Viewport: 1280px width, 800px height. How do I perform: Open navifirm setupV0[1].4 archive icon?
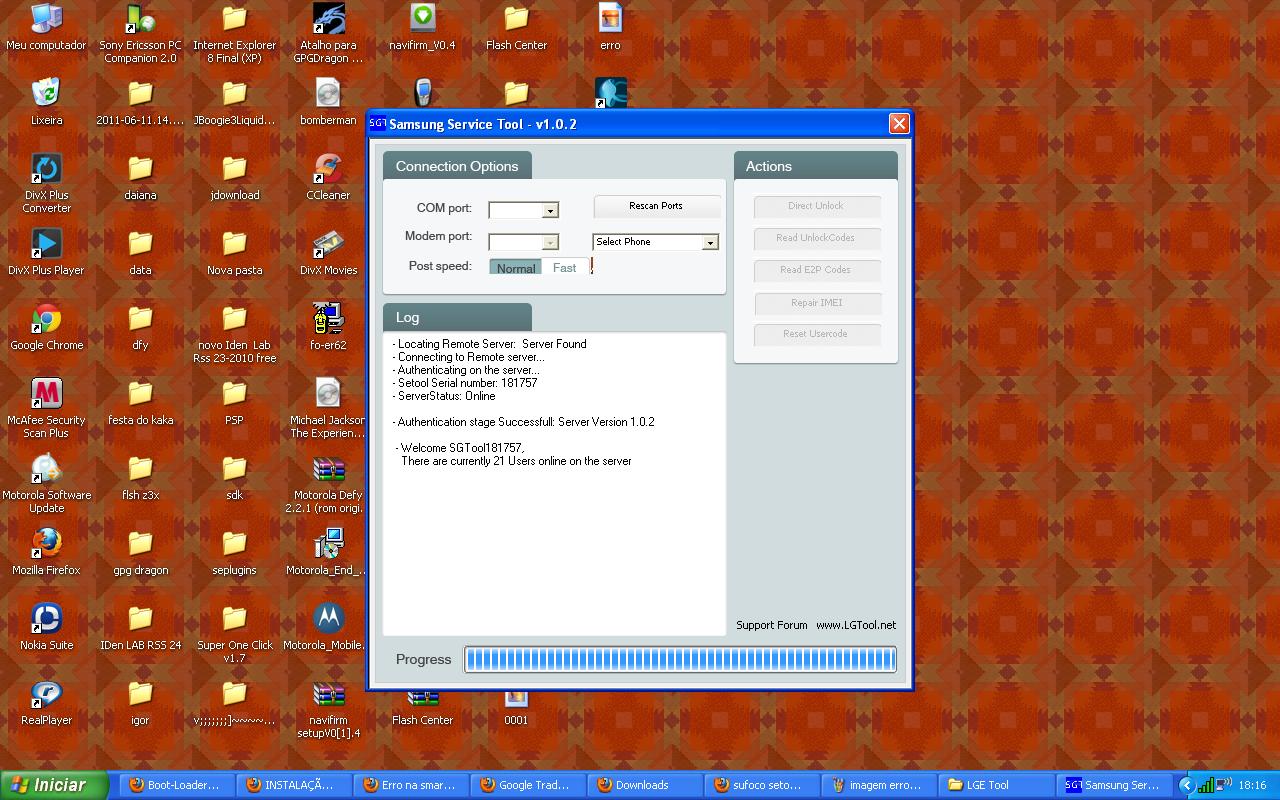(x=328, y=708)
